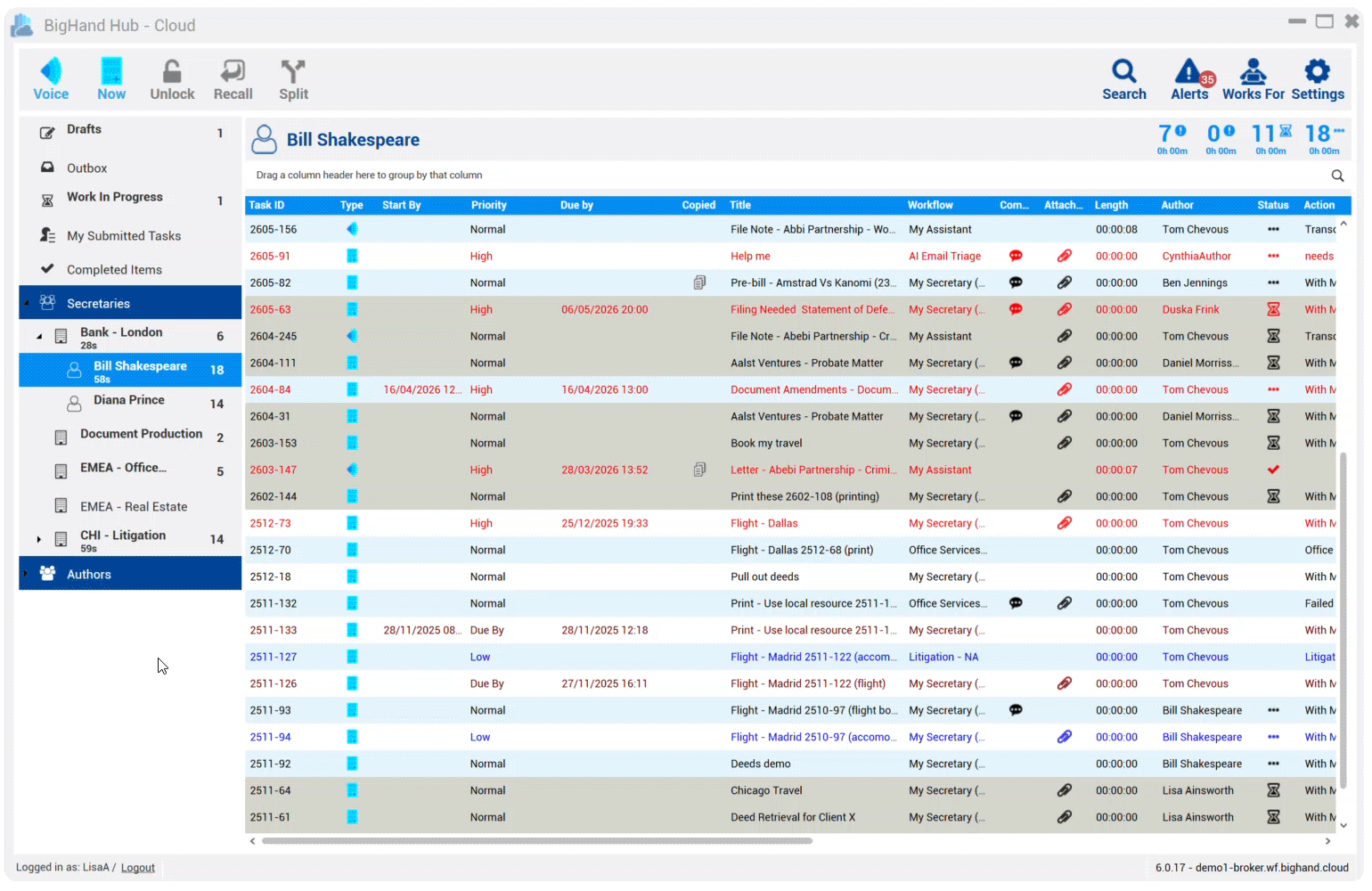Screen dimensions: 1372x891
Task: Open Alerts with the 35 badge
Action: click(1190, 79)
